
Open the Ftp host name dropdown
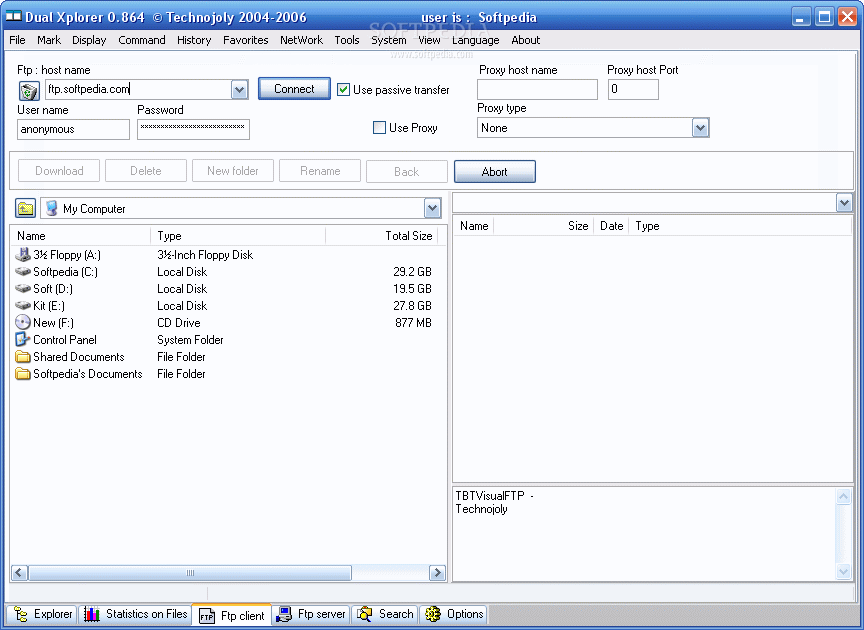[239, 90]
